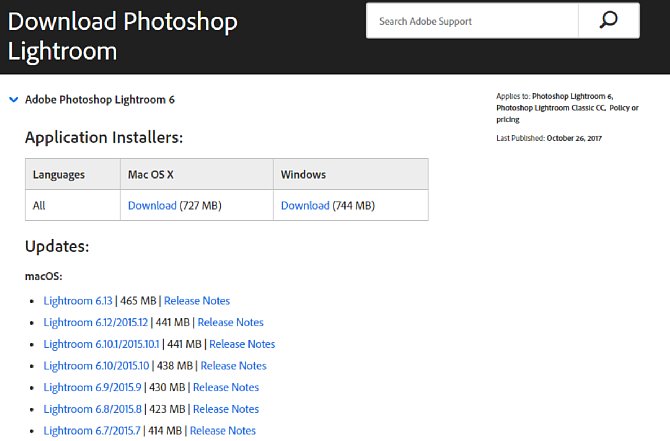Screen dimensions: 670x441
Task: View Release Notes for Lightroom 6.12/2015.12
Action: point(231,322)
